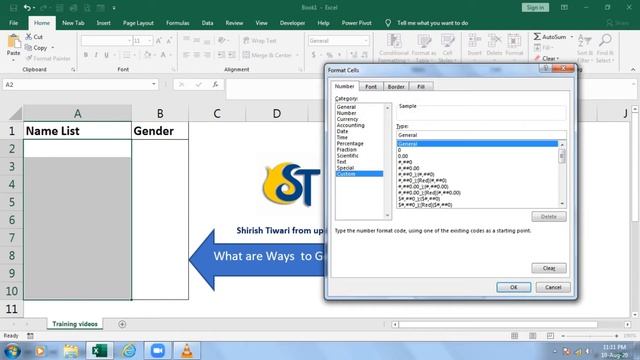Click the Undo arrow in the title bar
The width and height of the screenshot is (640, 360).
(27, 7)
